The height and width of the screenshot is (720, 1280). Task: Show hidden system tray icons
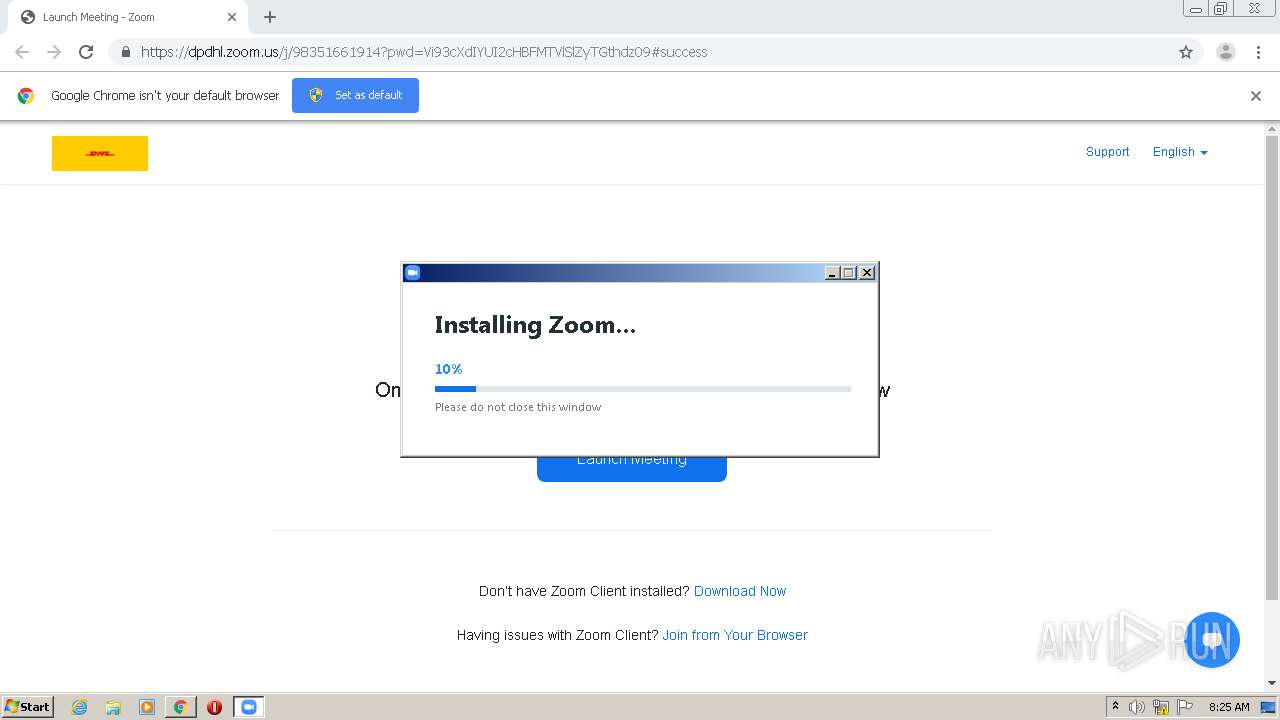(1116, 707)
